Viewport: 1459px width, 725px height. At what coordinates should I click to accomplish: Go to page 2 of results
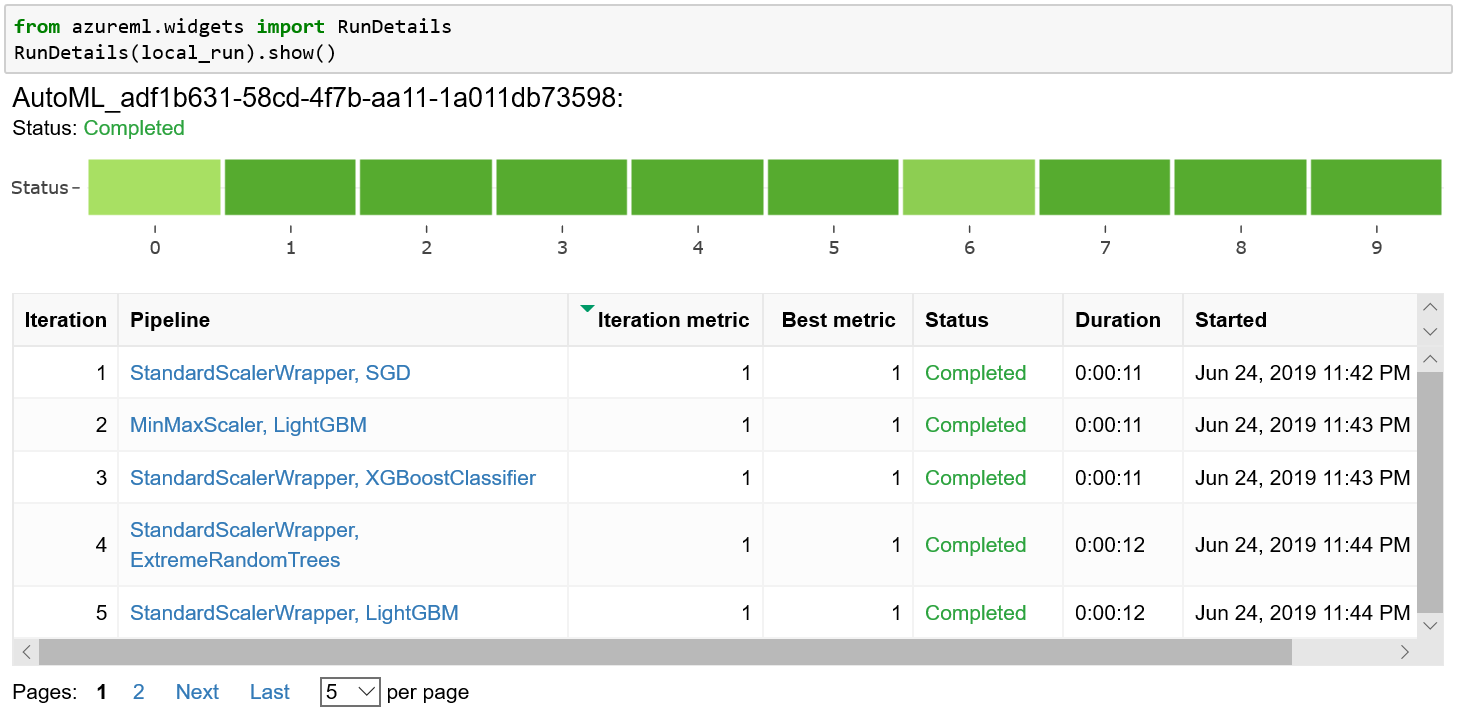[x=139, y=692]
